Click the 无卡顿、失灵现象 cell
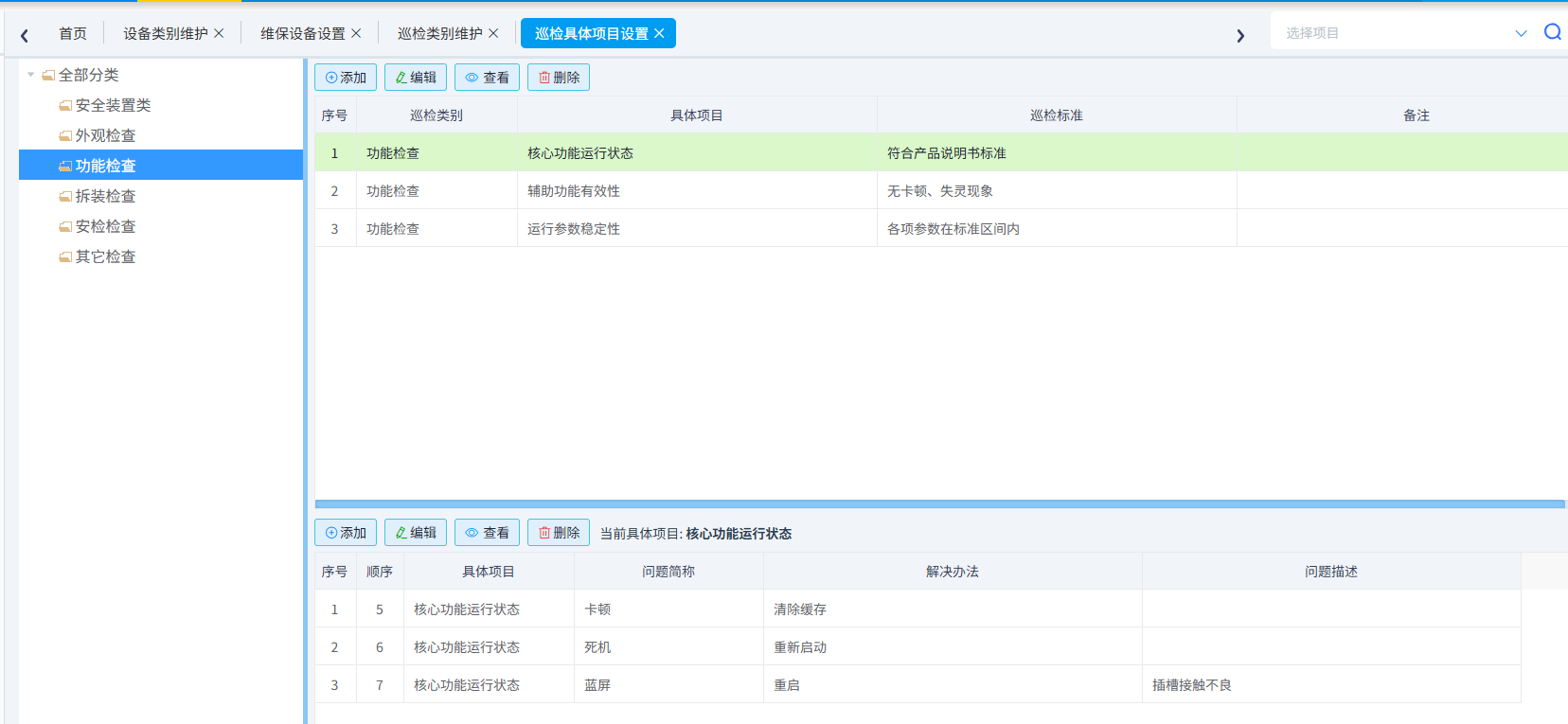 click(x=1057, y=190)
